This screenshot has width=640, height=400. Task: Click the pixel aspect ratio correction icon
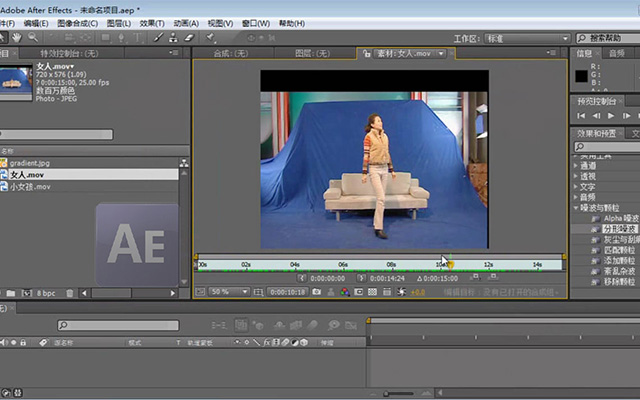pos(387,292)
